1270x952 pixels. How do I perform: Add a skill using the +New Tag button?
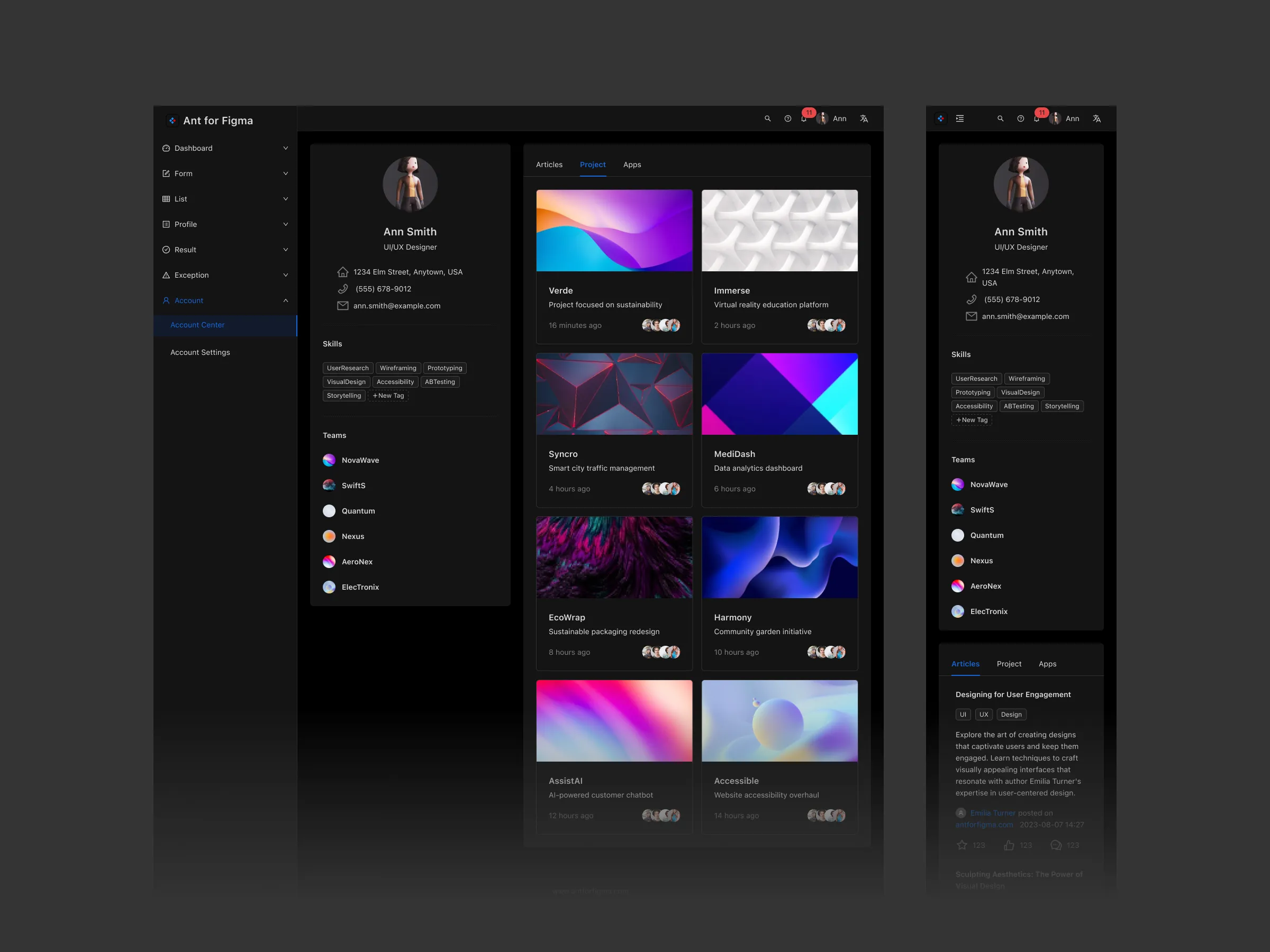pos(388,396)
